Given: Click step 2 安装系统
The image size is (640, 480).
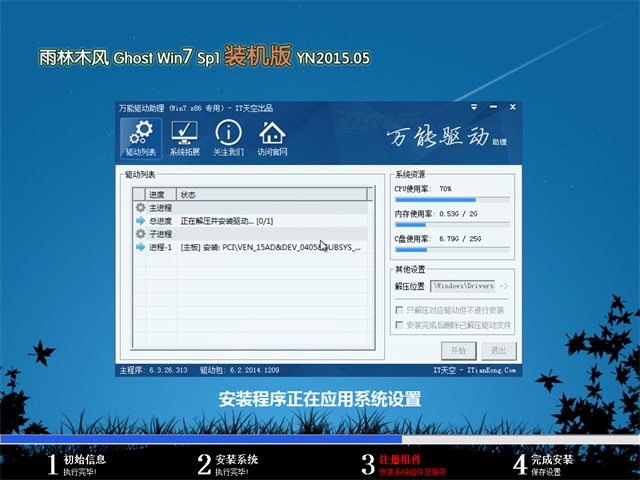Looking at the screenshot, I should coord(228,464).
